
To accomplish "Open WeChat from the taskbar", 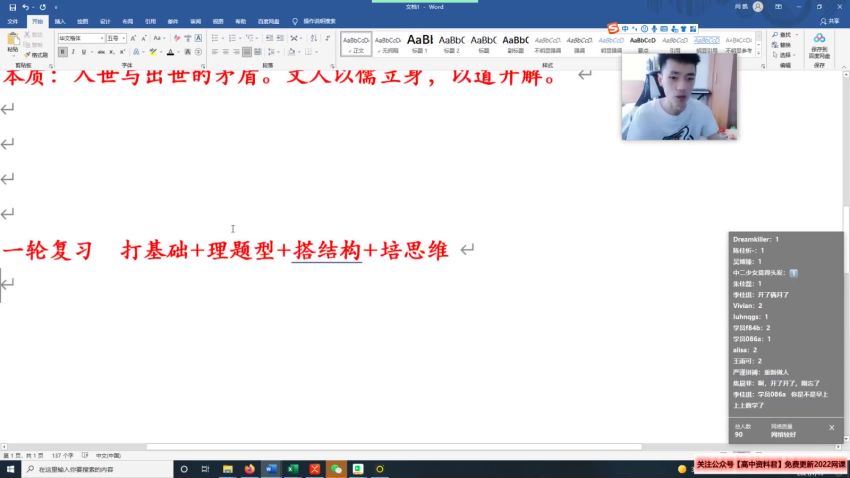I will [336, 469].
